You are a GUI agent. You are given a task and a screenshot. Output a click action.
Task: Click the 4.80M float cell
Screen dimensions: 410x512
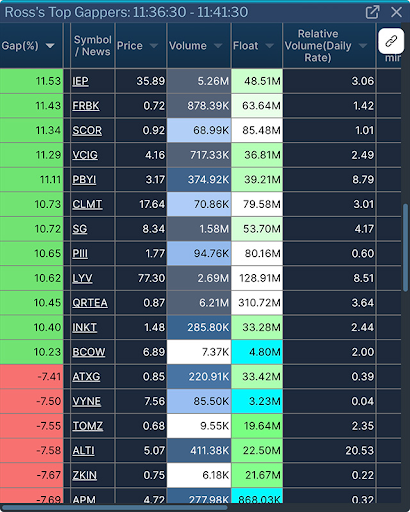(257, 352)
